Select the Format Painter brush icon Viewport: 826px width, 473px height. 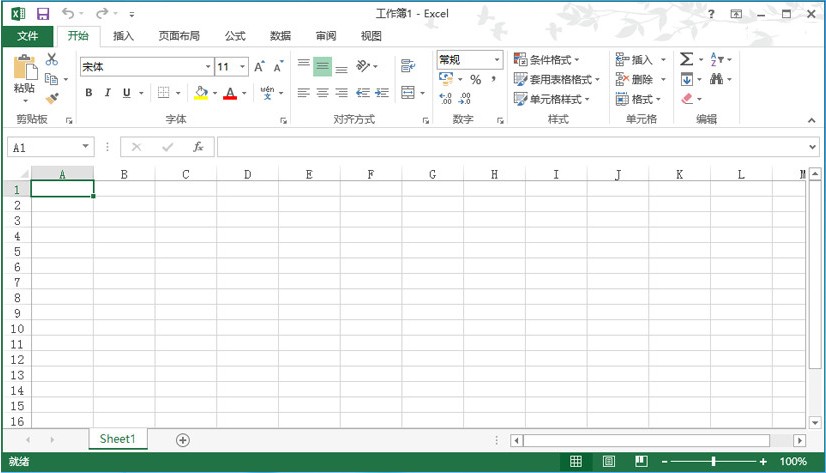pos(52,99)
